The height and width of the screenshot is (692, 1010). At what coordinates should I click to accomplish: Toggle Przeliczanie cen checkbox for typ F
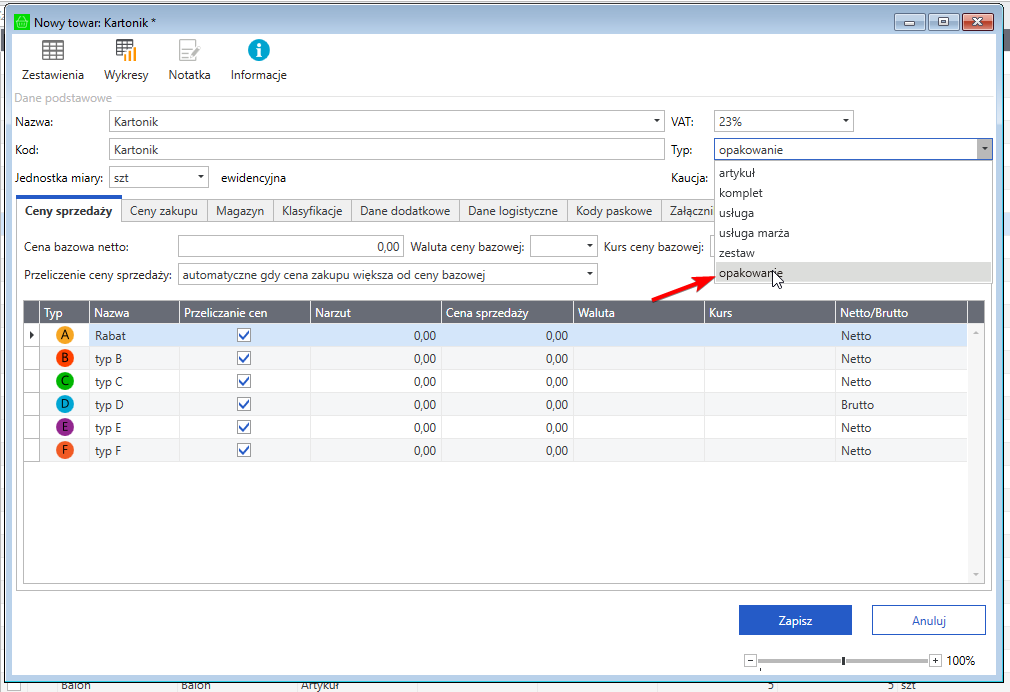[244, 451]
